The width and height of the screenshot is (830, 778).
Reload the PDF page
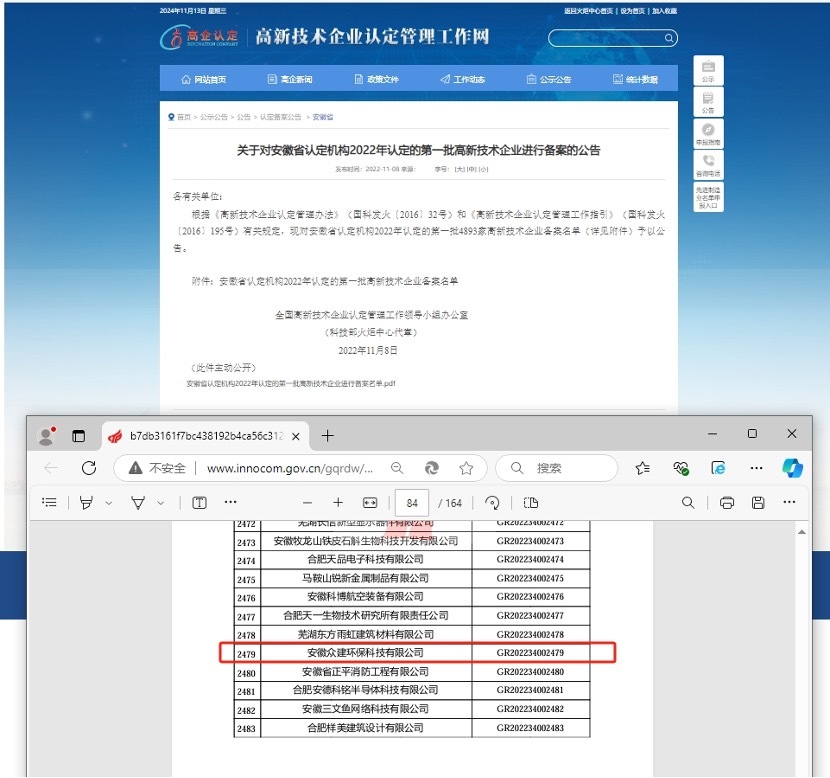coord(89,468)
